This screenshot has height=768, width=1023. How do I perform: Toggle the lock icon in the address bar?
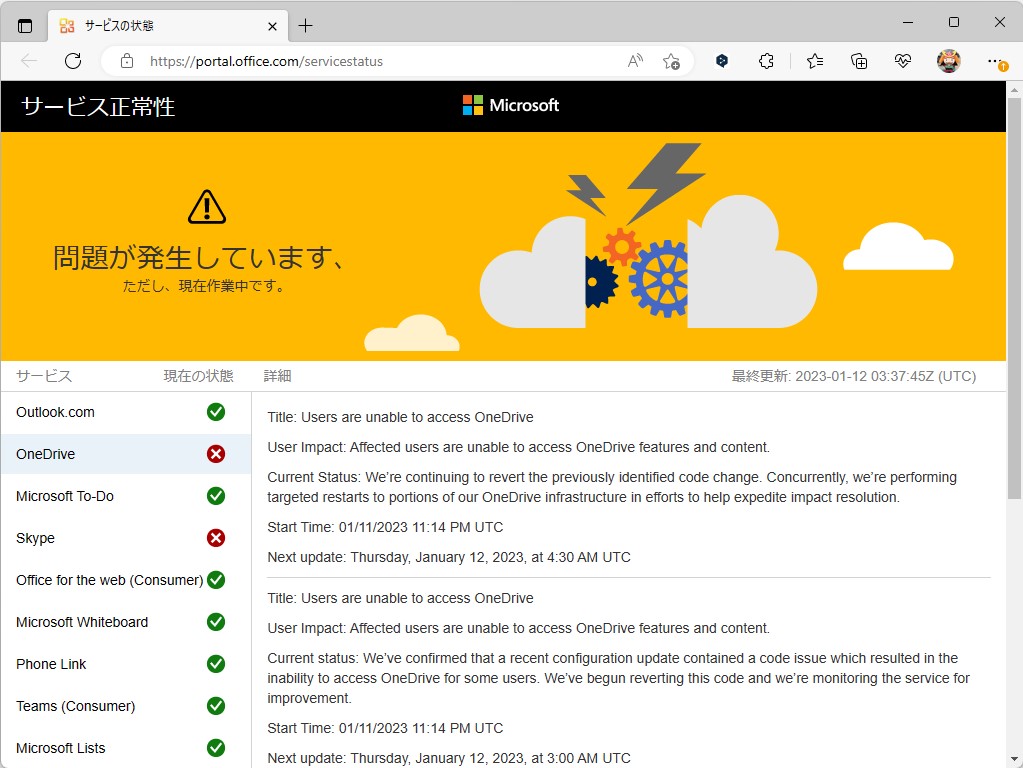[x=126, y=61]
